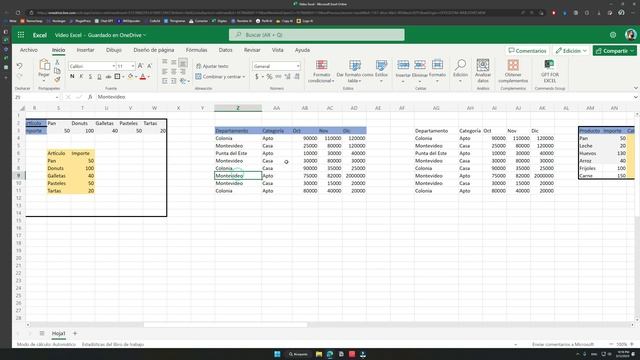
Task: Toggle align left horizontal alignment
Action: click(164, 71)
